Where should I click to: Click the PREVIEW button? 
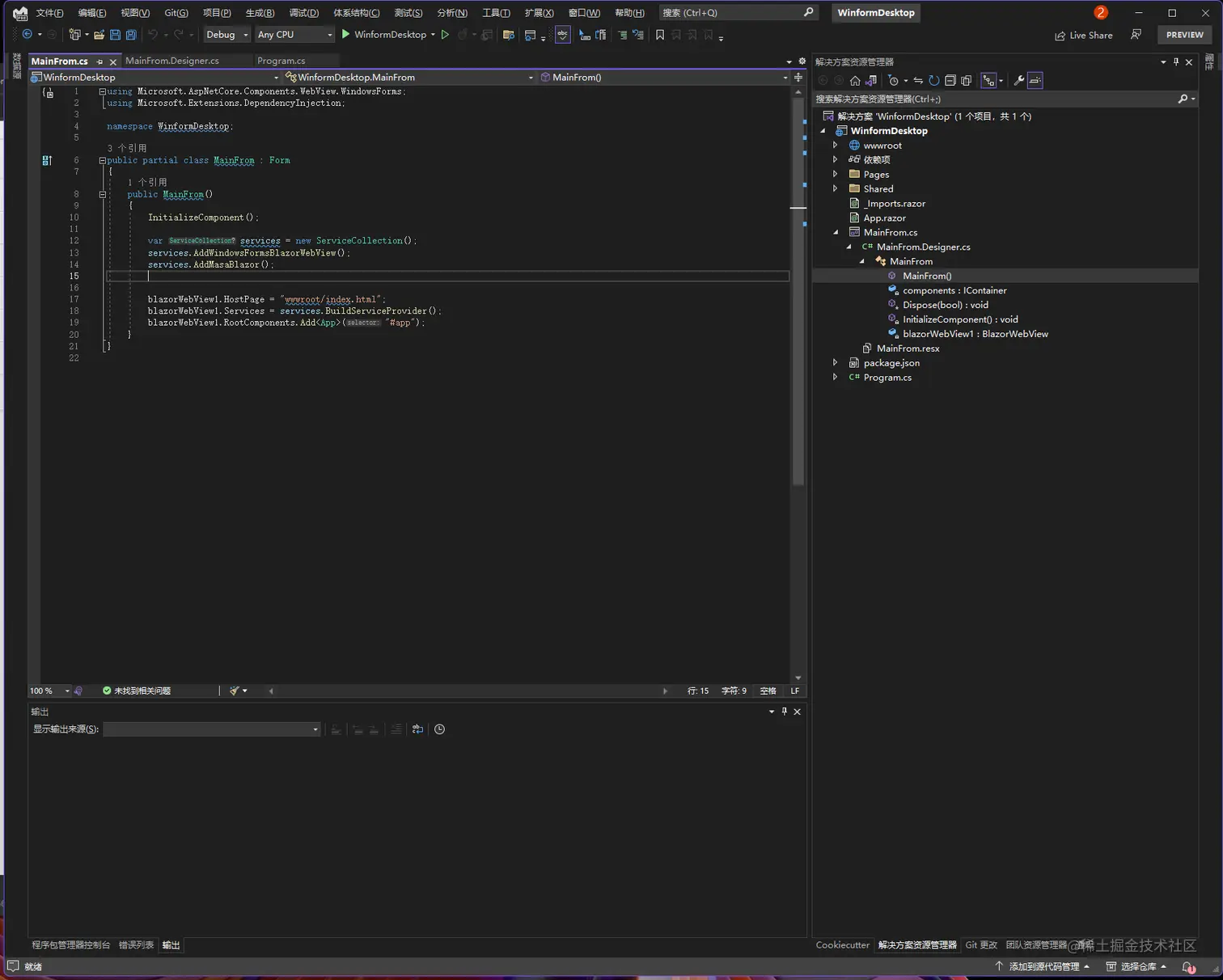coord(1185,35)
